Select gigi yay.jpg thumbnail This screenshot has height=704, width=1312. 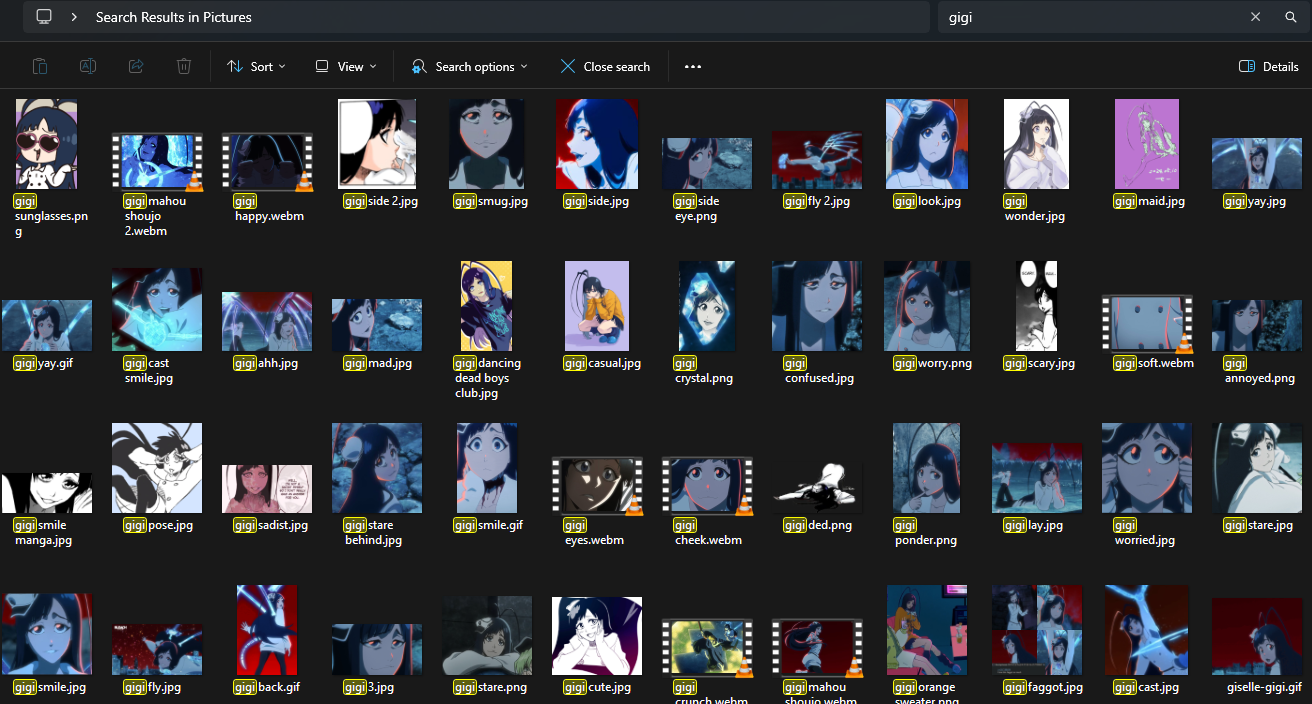click(x=1257, y=163)
